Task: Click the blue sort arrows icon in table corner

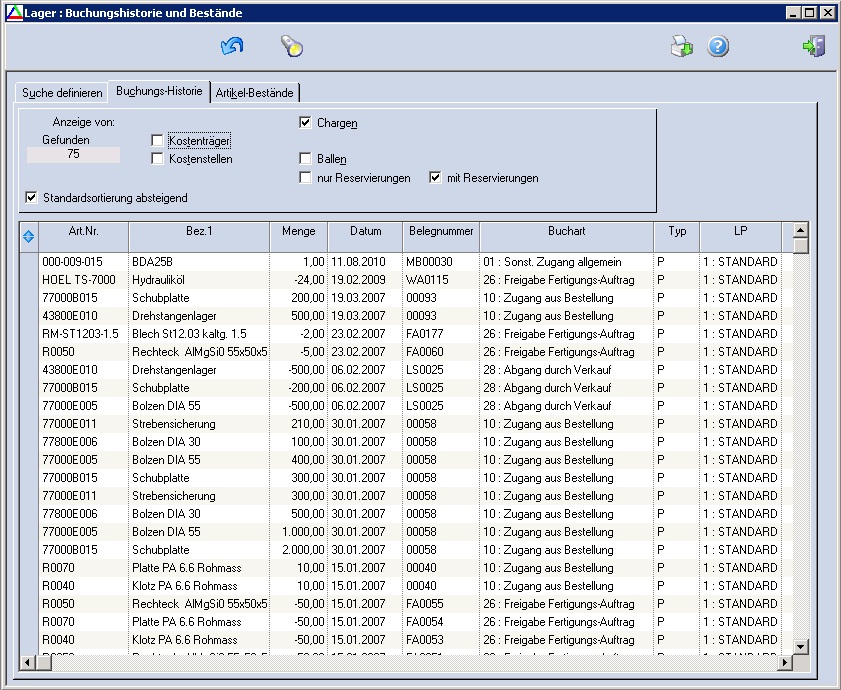Action: tap(28, 236)
